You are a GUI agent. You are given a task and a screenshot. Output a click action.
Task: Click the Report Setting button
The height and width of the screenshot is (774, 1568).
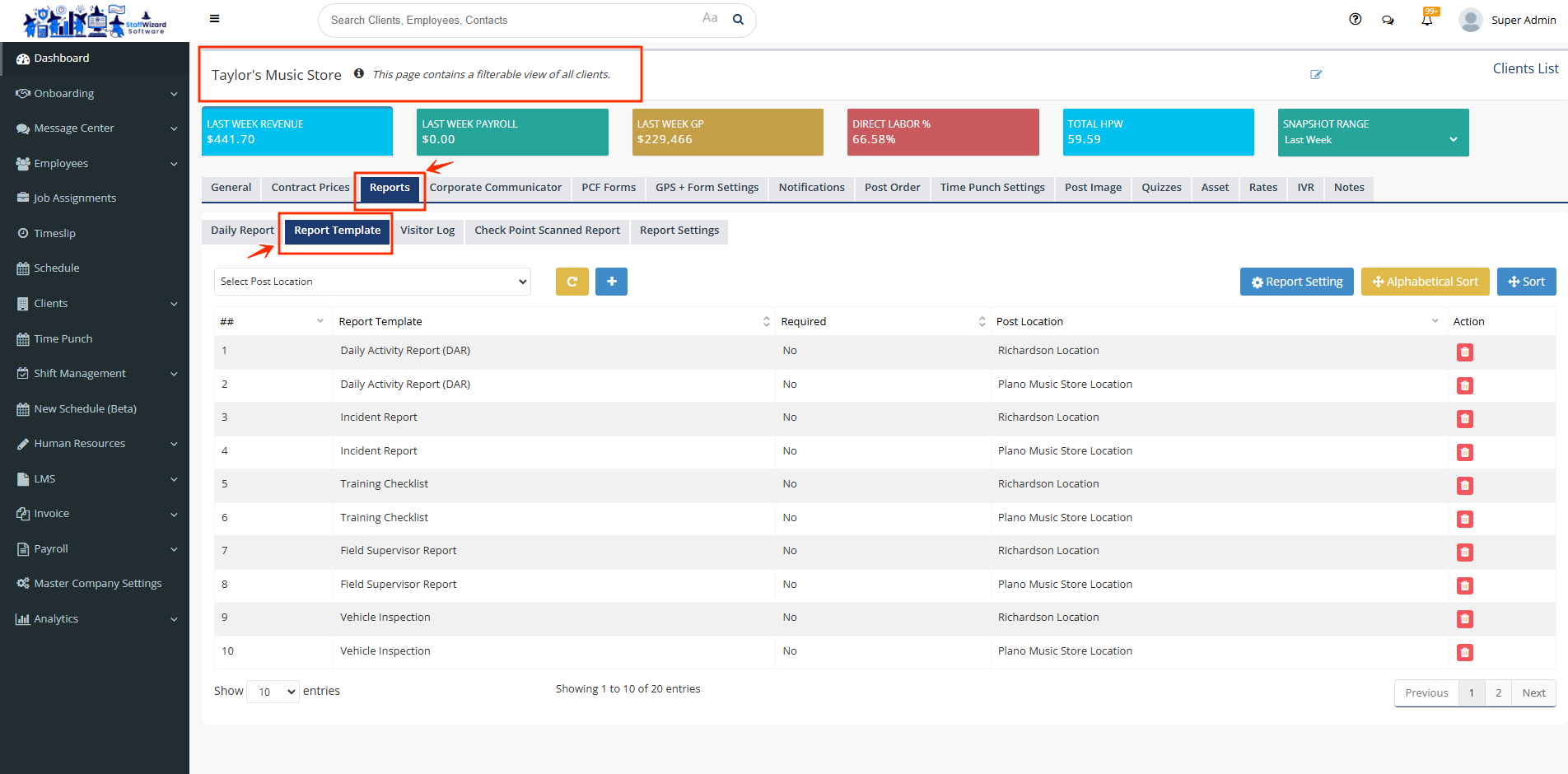[1296, 282]
